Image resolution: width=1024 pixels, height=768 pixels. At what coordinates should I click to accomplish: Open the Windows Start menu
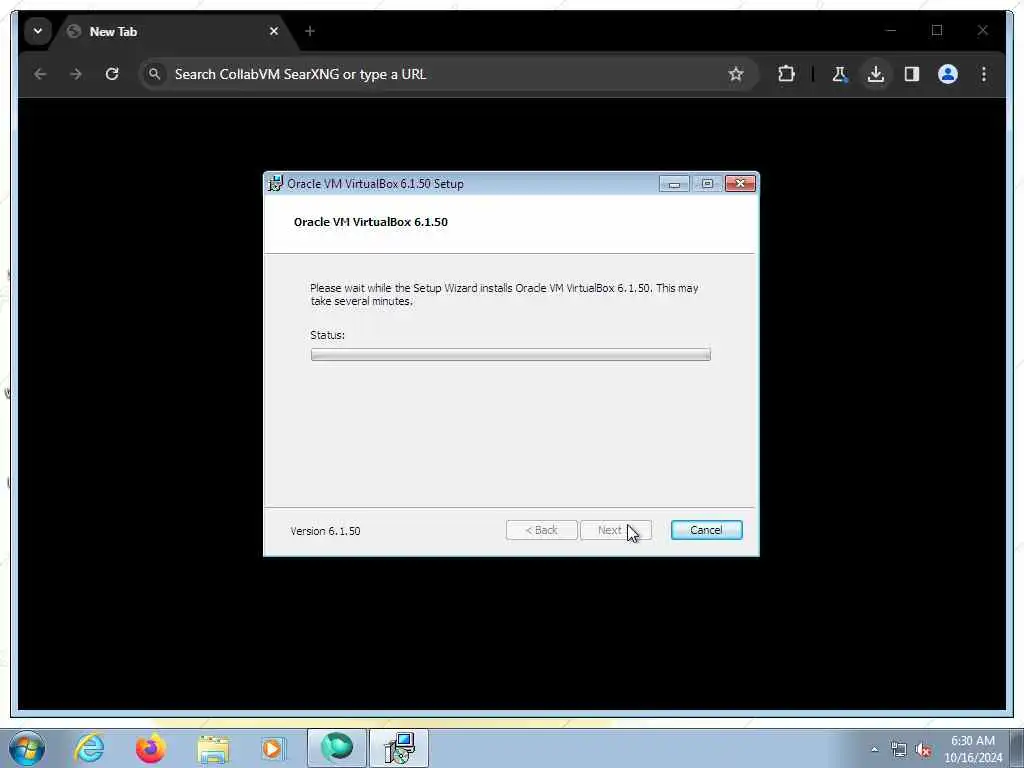point(27,748)
